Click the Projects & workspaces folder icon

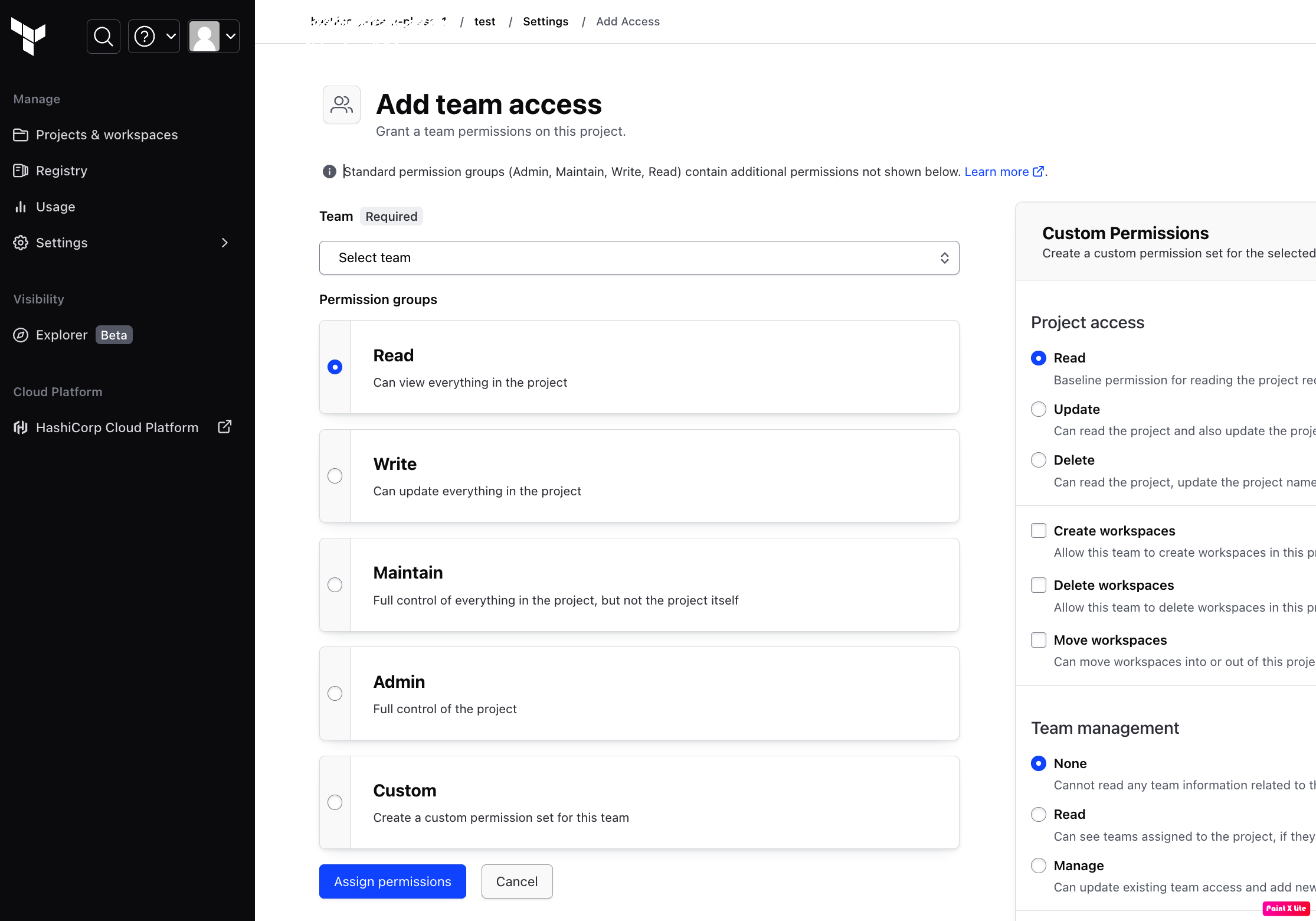(21, 135)
